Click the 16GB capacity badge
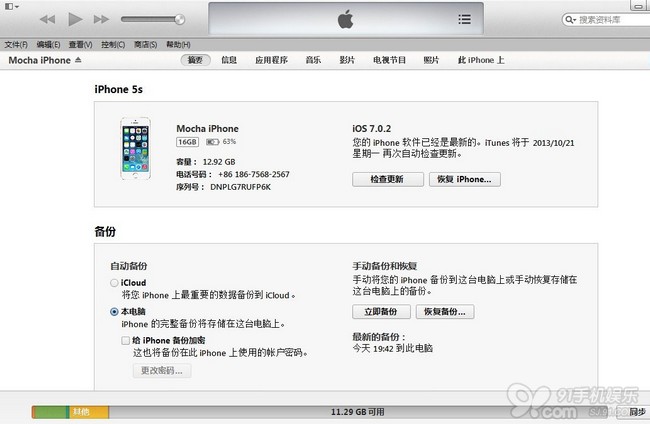The image size is (650, 424). 187,142
